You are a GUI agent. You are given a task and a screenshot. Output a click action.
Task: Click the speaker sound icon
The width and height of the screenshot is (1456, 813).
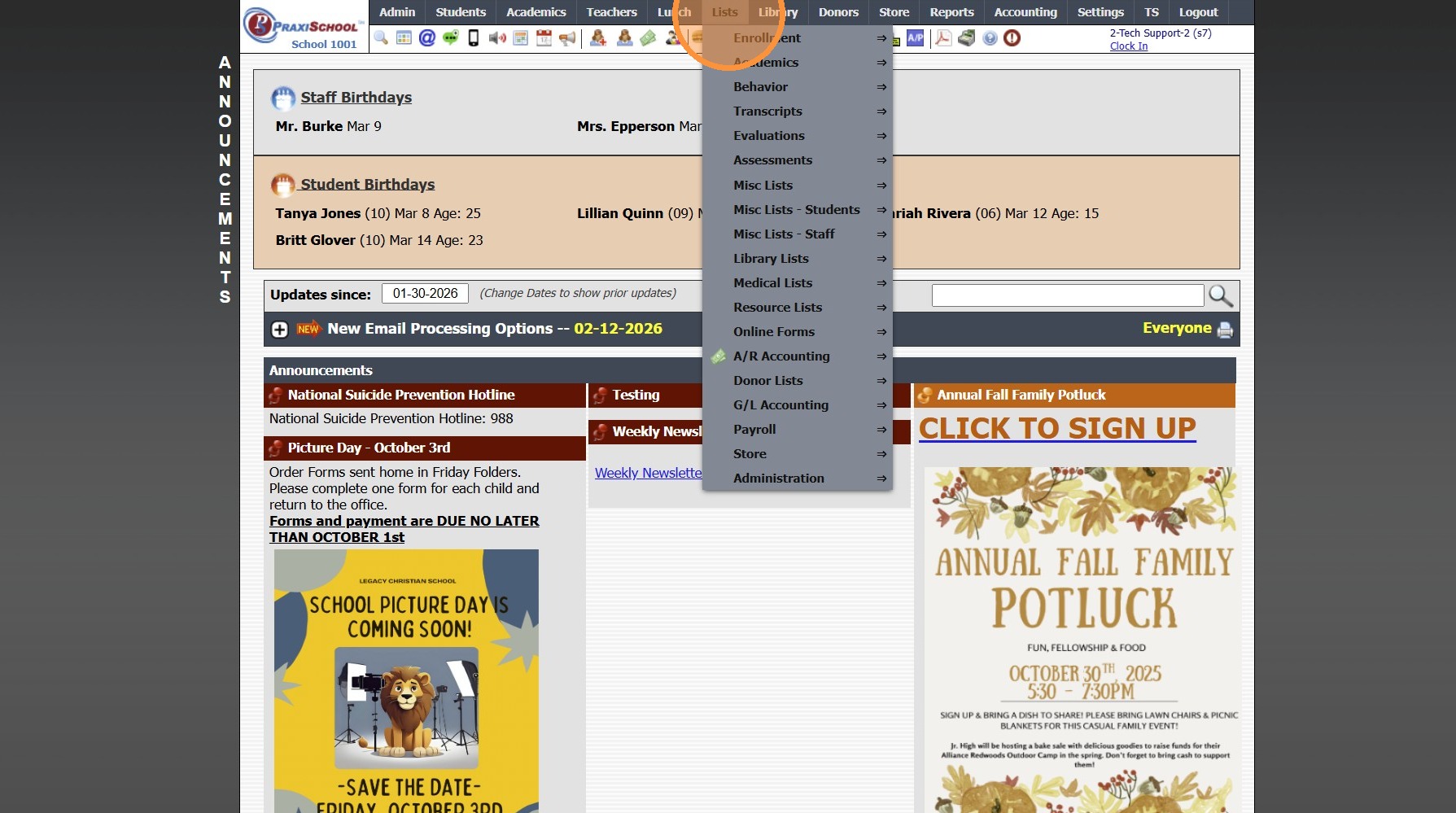pos(497,38)
